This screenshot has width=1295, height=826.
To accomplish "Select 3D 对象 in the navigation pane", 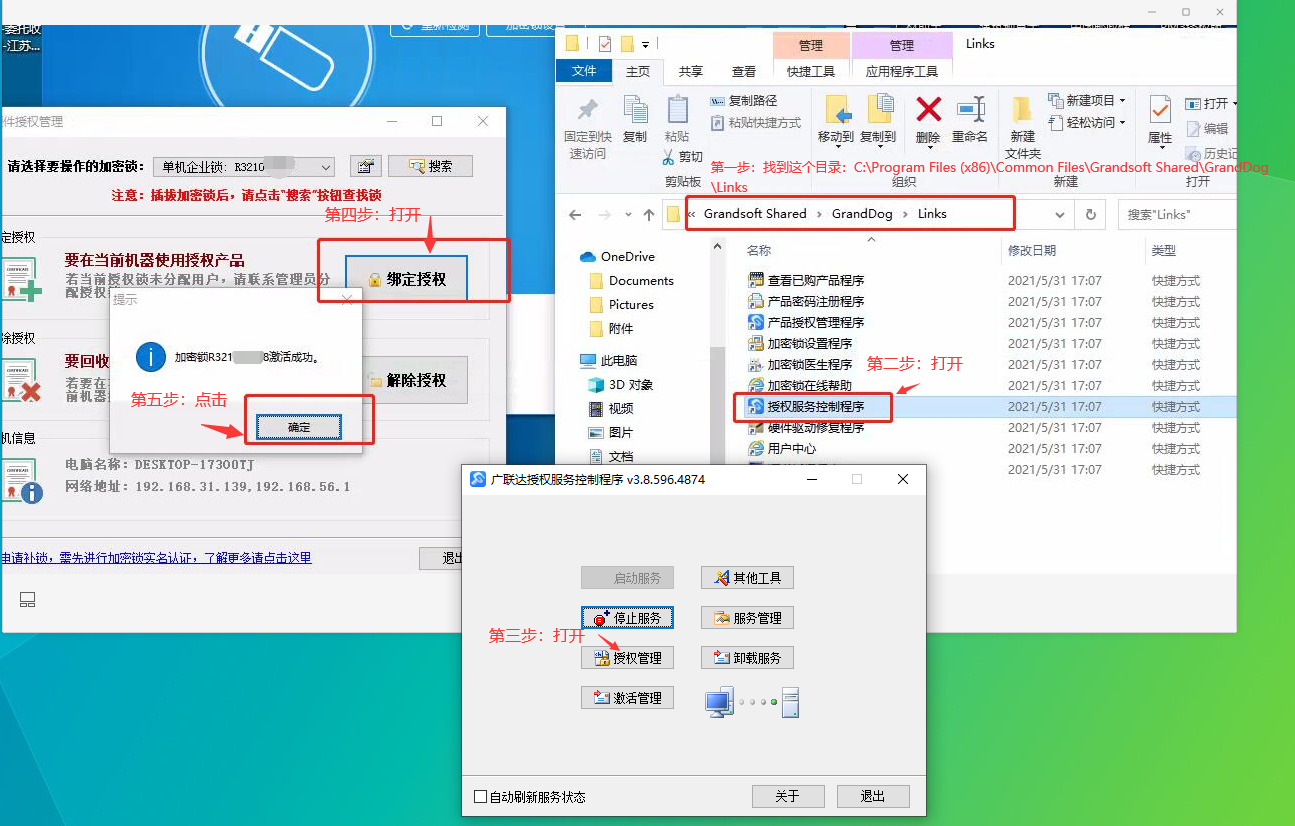I will [x=621, y=384].
